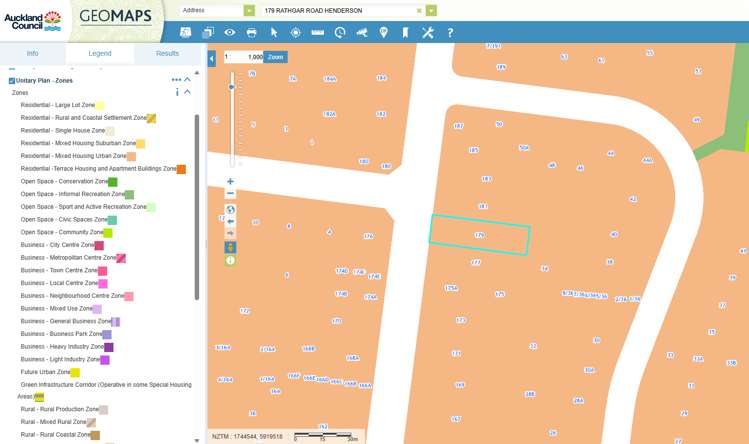749x444 pixels.
Task: Click Residential - Large Lot Zone legend entry
Action: pyautogui.click(x=58, y=105)
